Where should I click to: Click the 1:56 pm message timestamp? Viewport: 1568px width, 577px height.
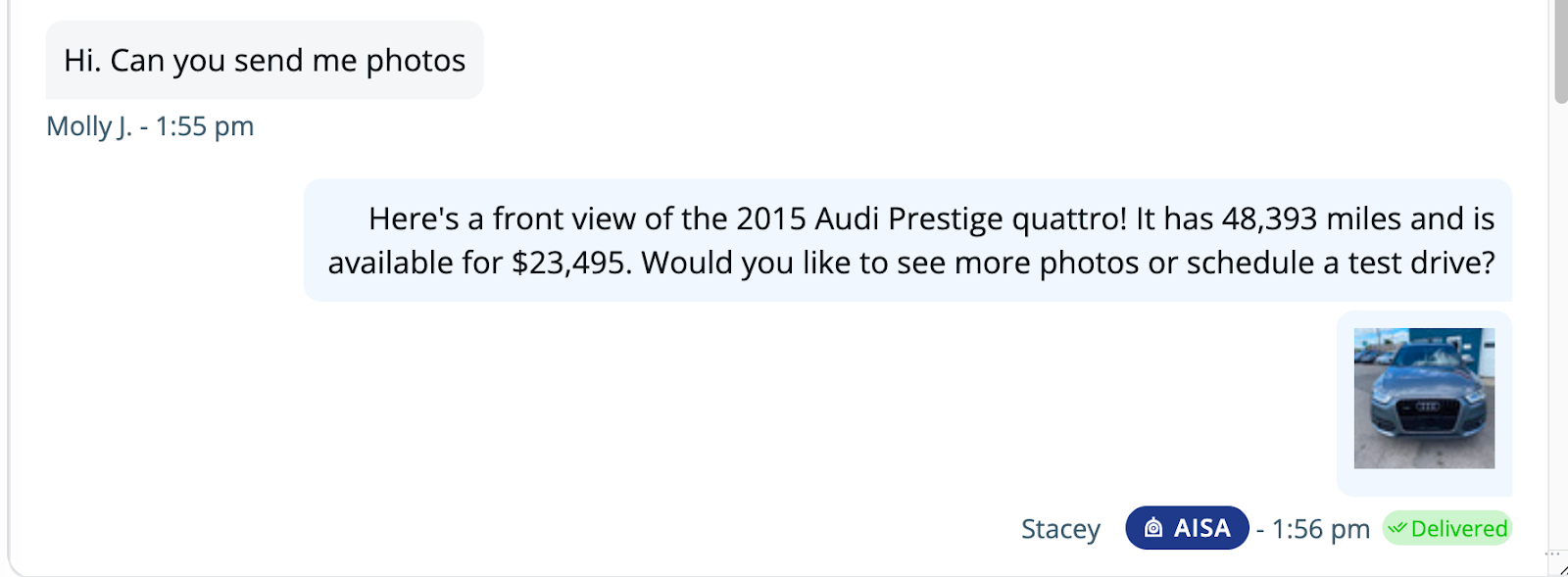pyautogui.click(x=1320, y=529)
